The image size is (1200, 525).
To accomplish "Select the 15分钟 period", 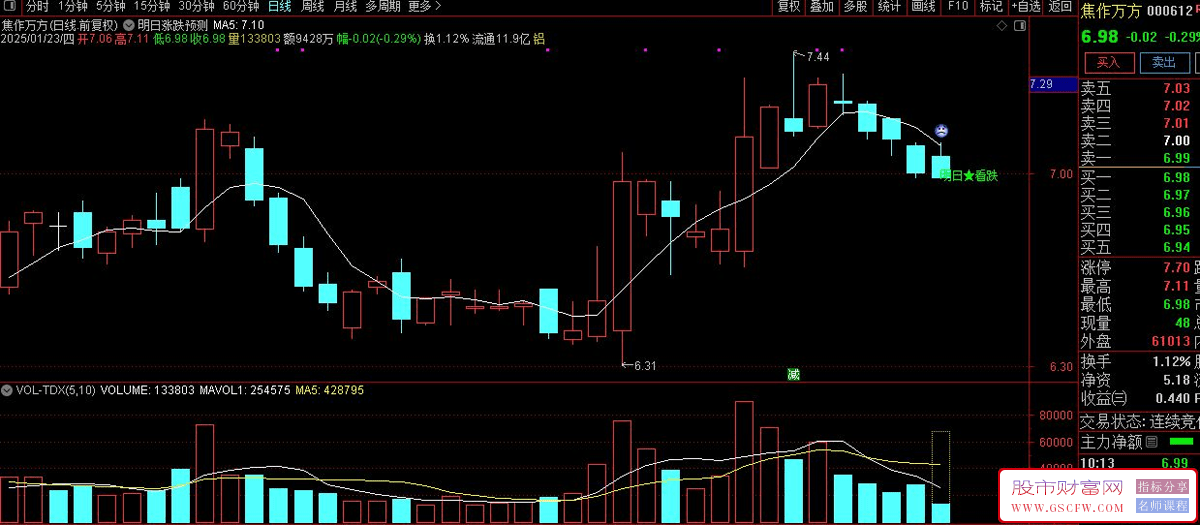I will click(x=152, y=6).
